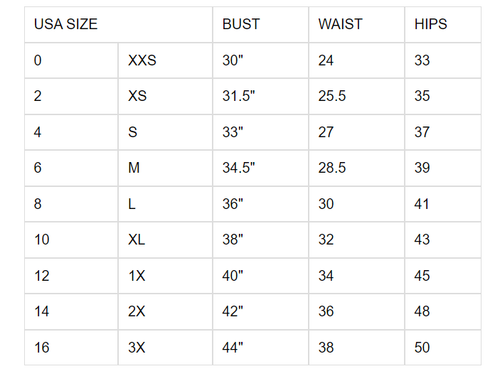500x381 pixels.
Task: Click the XXS size cell
Action: click(x=165, y=60)
